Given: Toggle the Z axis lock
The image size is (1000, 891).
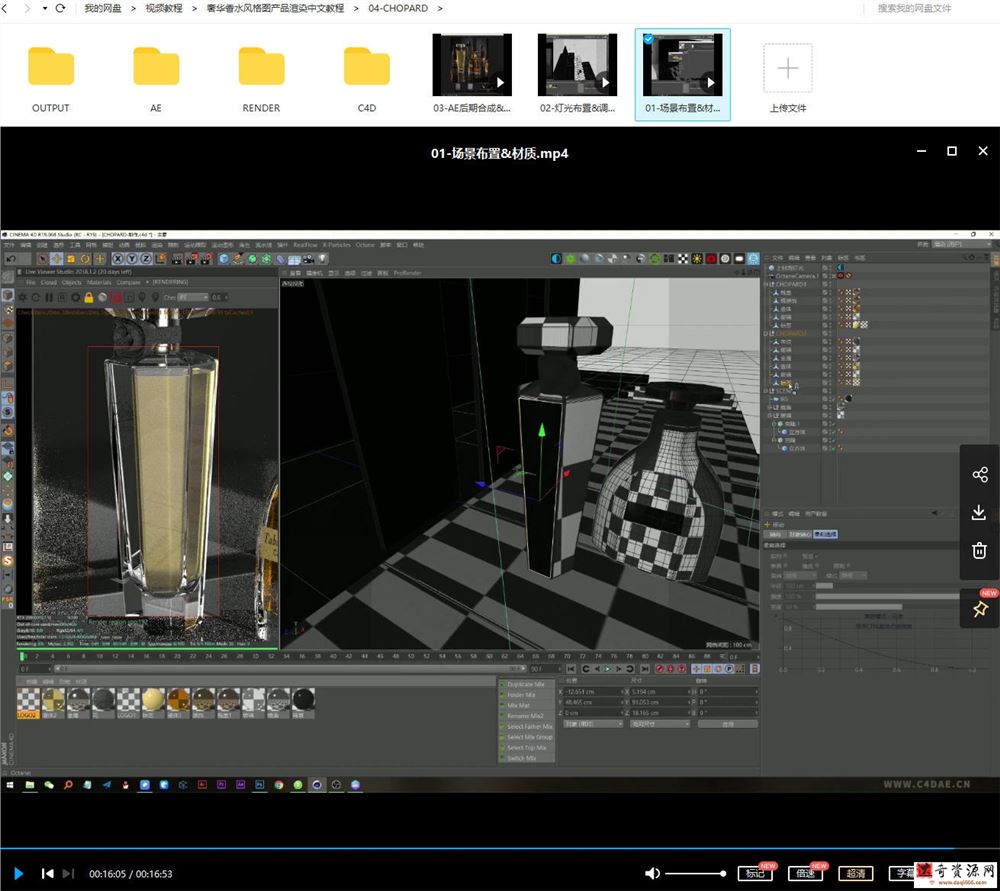Looking at the screenshot, I should pyautogui.click(x=145, y=258).
